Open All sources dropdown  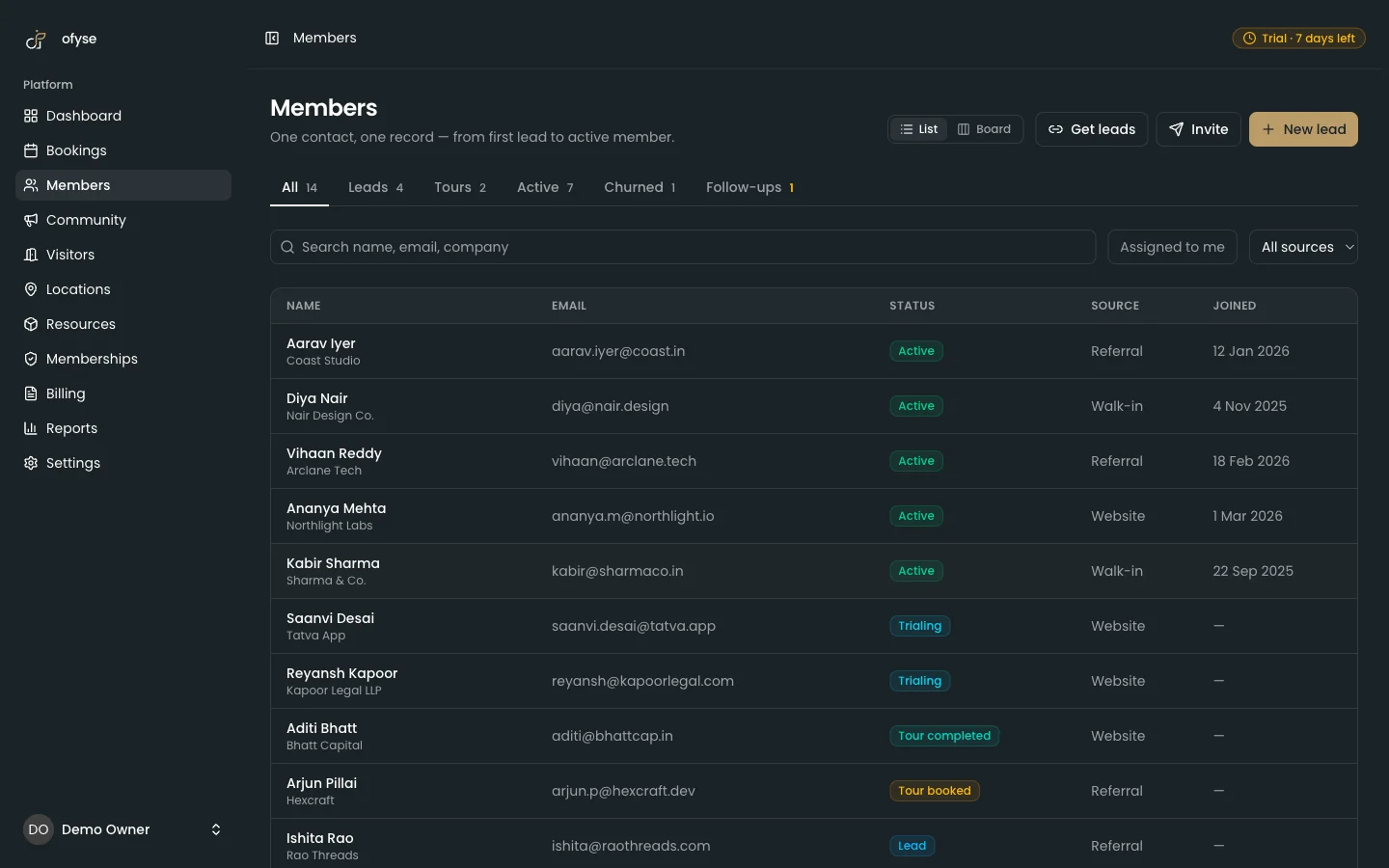[1303, 247]
